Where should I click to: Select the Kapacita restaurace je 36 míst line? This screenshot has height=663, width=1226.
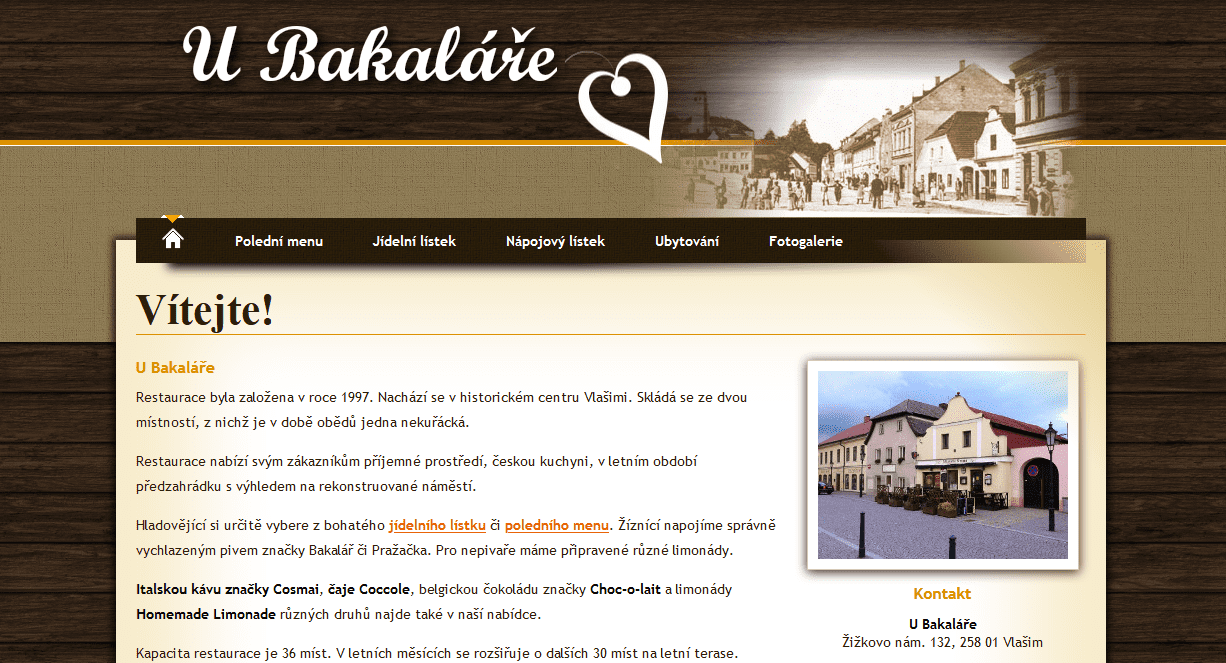tap(437, 654)
